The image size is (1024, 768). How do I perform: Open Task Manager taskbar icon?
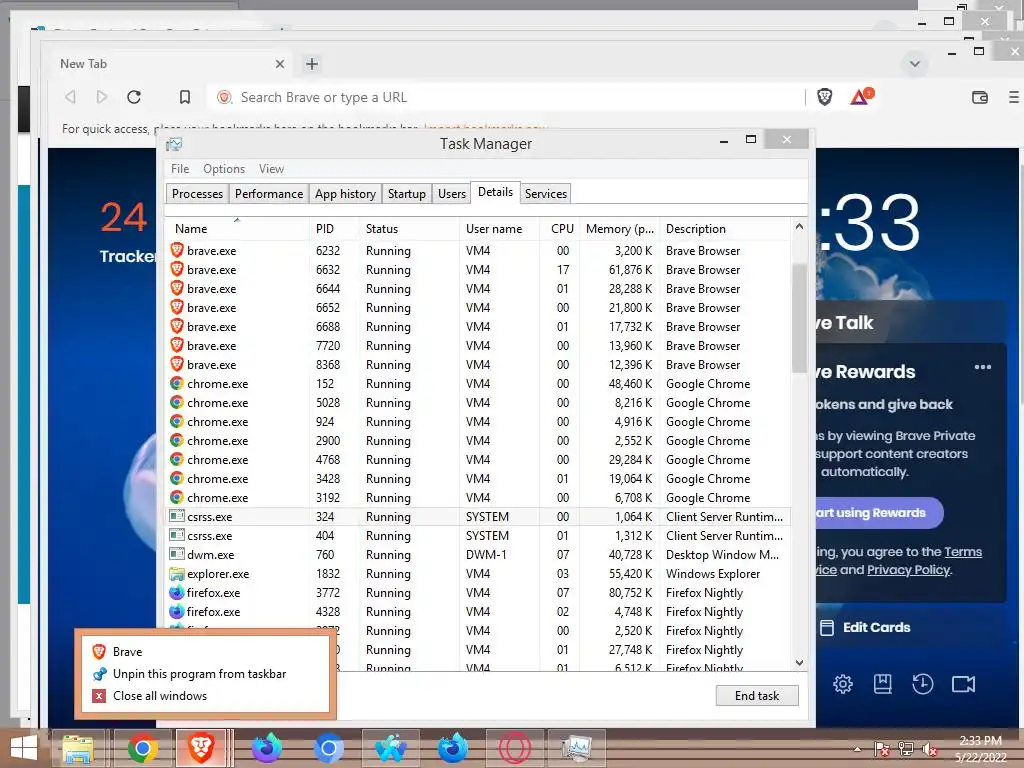click(x=577, y=748)
